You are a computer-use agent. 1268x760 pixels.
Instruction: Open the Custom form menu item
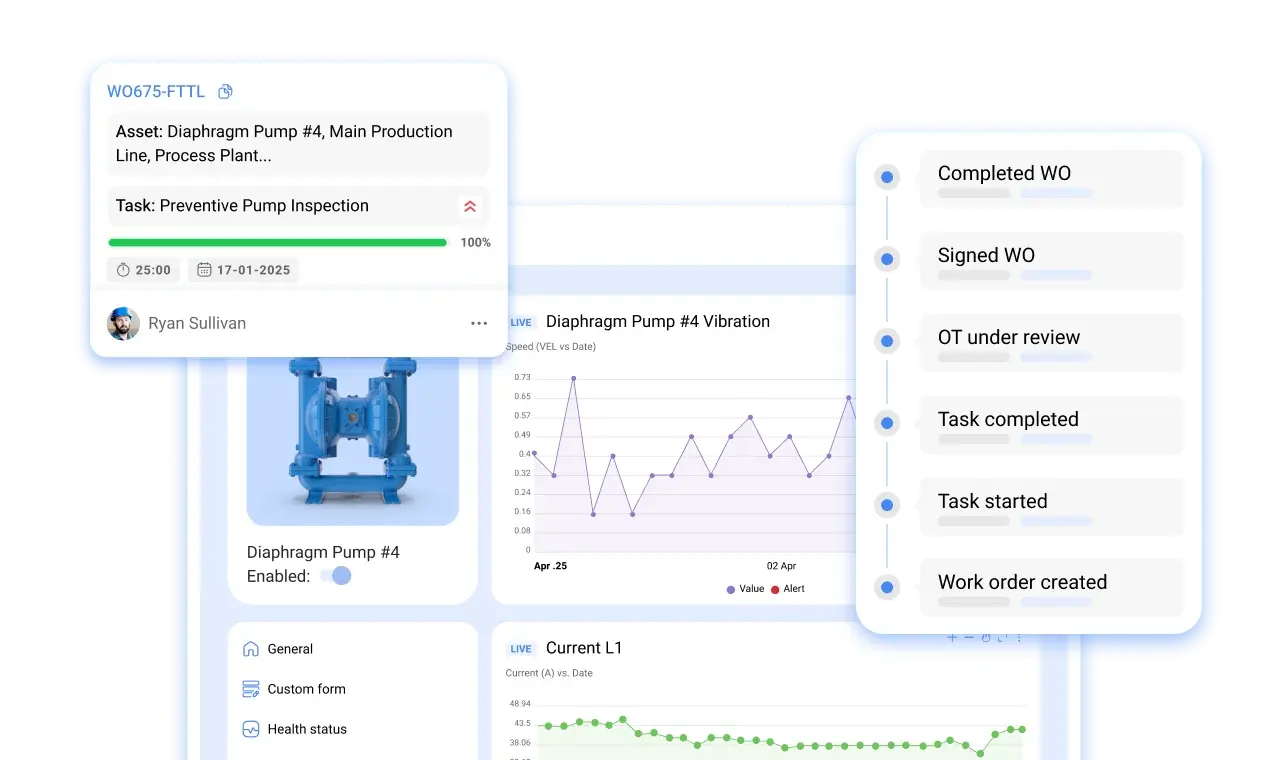pos(306,689)
